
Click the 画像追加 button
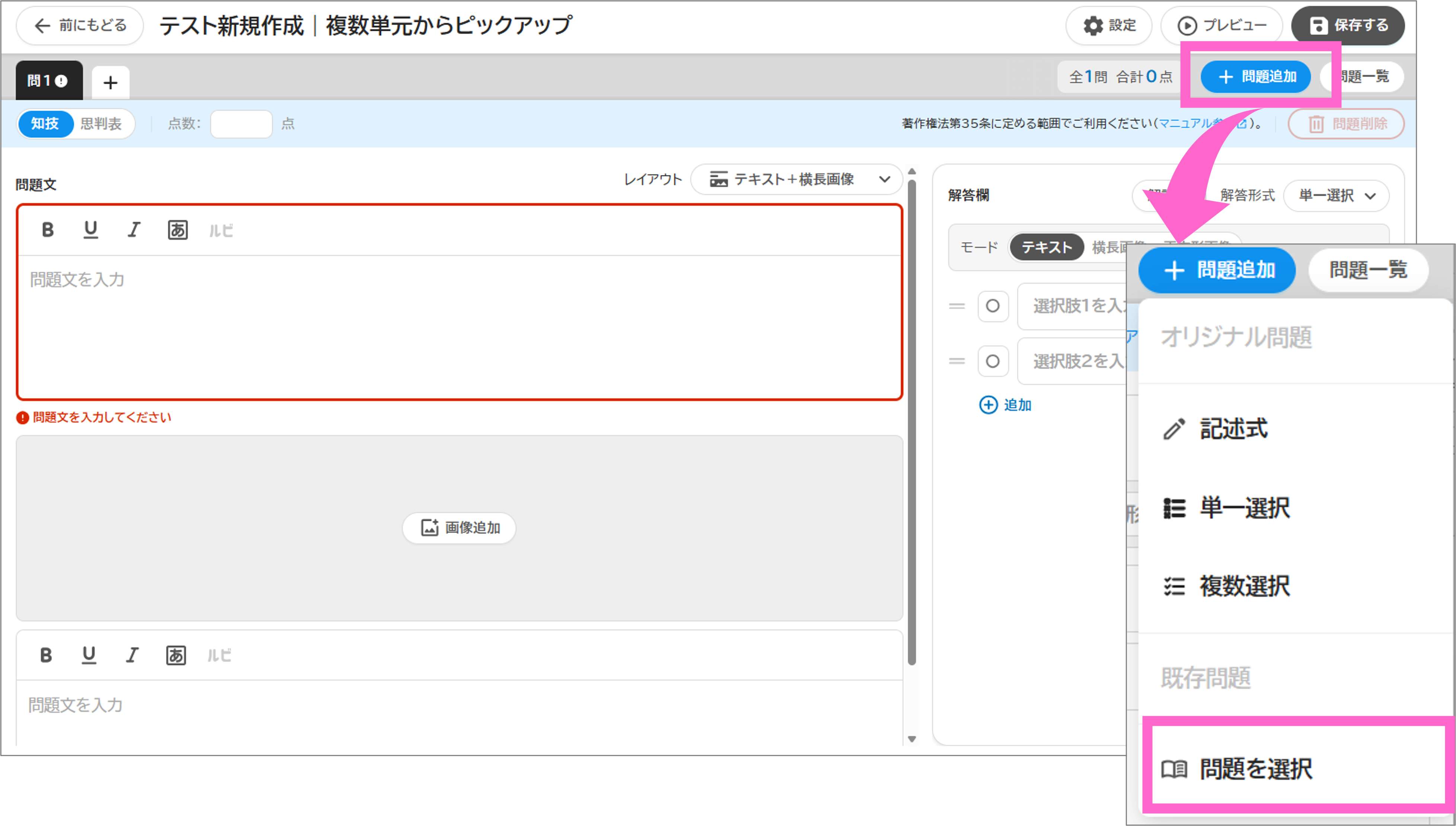(459, 528)
